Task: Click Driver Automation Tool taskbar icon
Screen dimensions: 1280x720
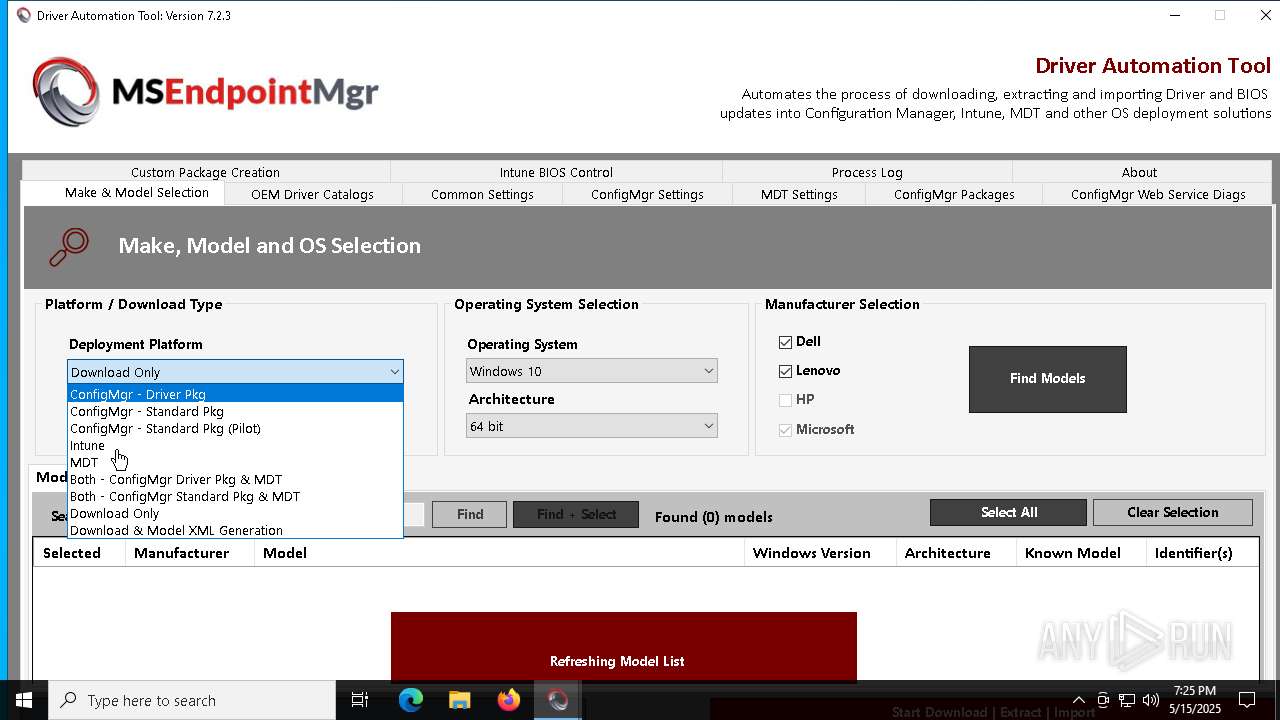Action: coord(558,700)
